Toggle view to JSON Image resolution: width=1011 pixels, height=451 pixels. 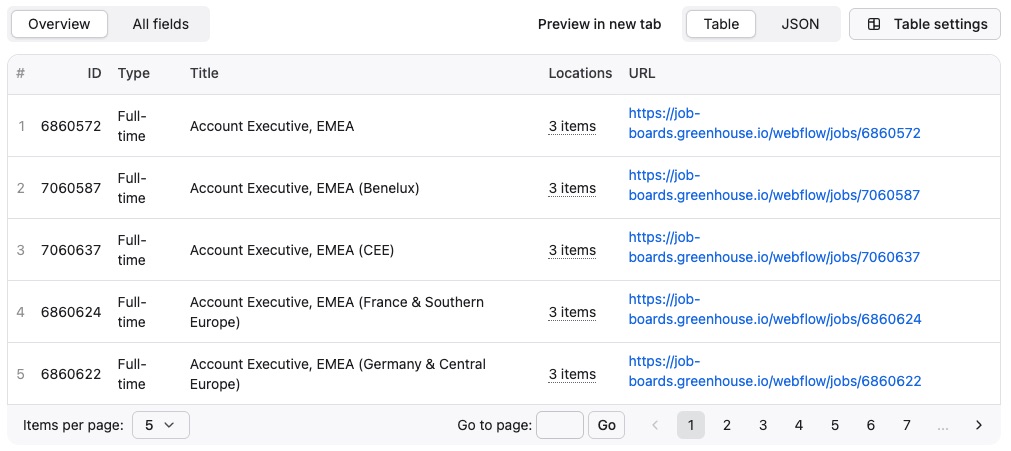pyautogui.click(x=800, y=24)
